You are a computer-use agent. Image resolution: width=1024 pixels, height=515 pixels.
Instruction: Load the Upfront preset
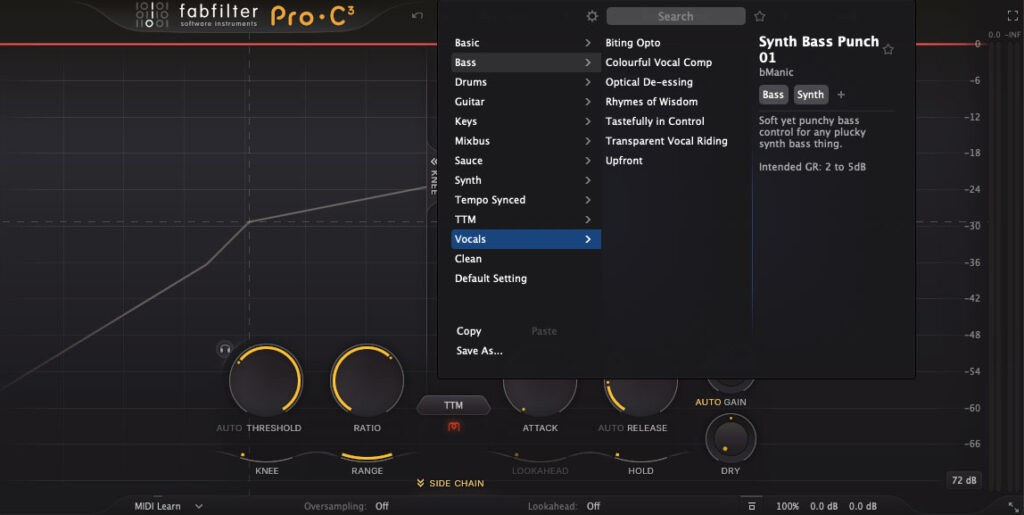click(x=624, y=161)
